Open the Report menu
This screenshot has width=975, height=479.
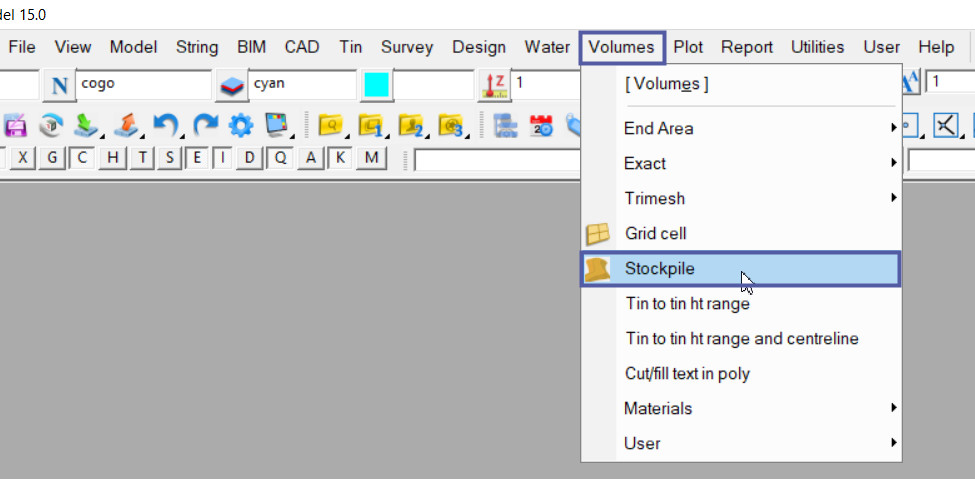747,47
